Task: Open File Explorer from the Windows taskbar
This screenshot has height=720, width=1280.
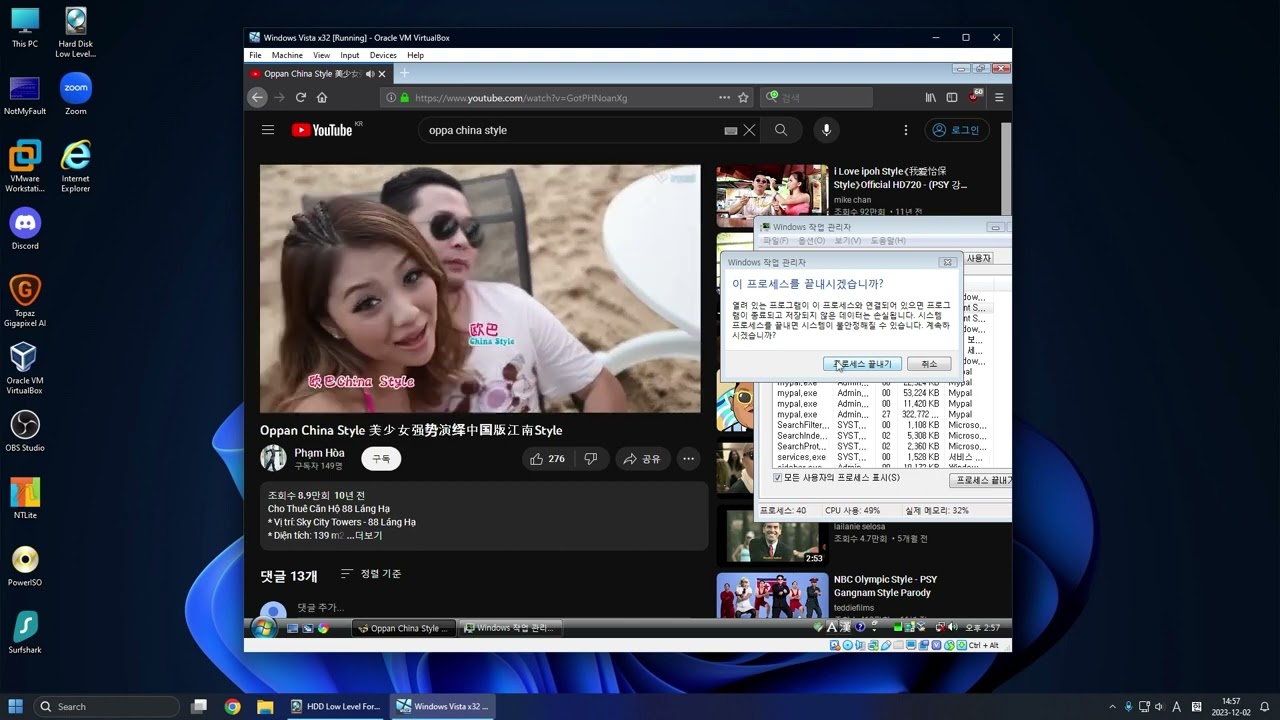Action: [x=265, y=706]
